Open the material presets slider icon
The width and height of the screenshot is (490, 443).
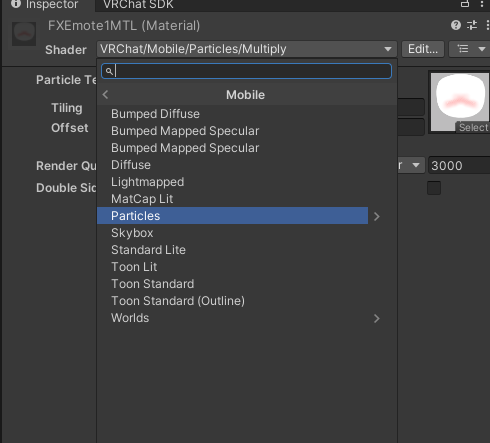pyautogui.click(x=472, y=25)
